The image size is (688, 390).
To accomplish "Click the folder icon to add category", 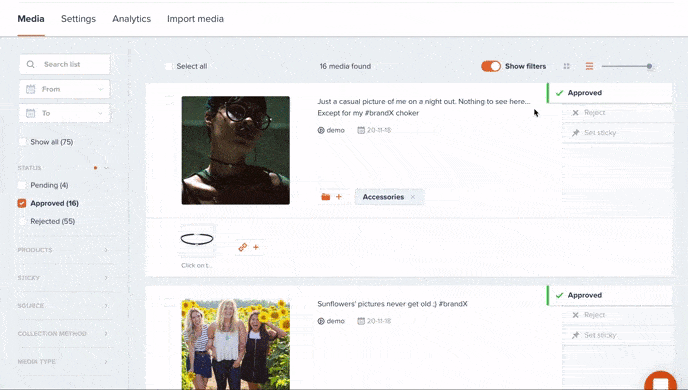I will (x=325, y=197).
